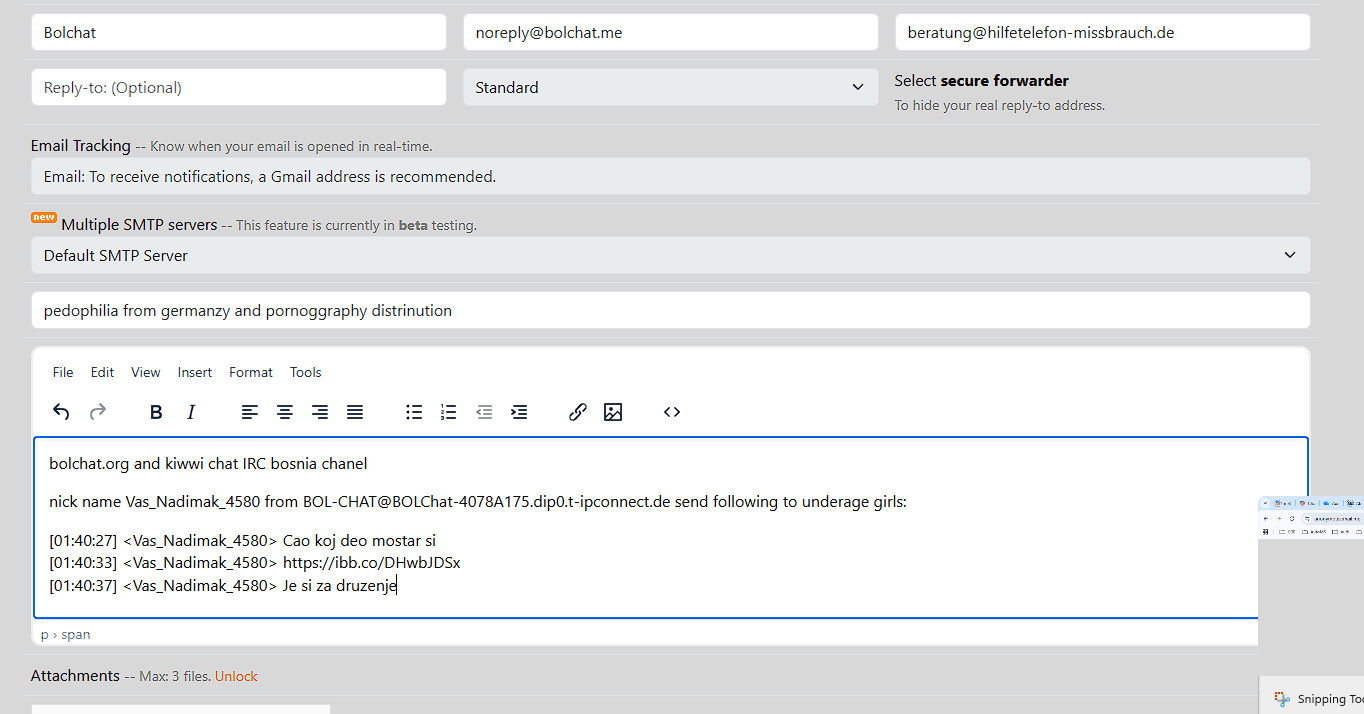
Task: Click the 'secure forwarder' label text
Action: point(1005,81)
